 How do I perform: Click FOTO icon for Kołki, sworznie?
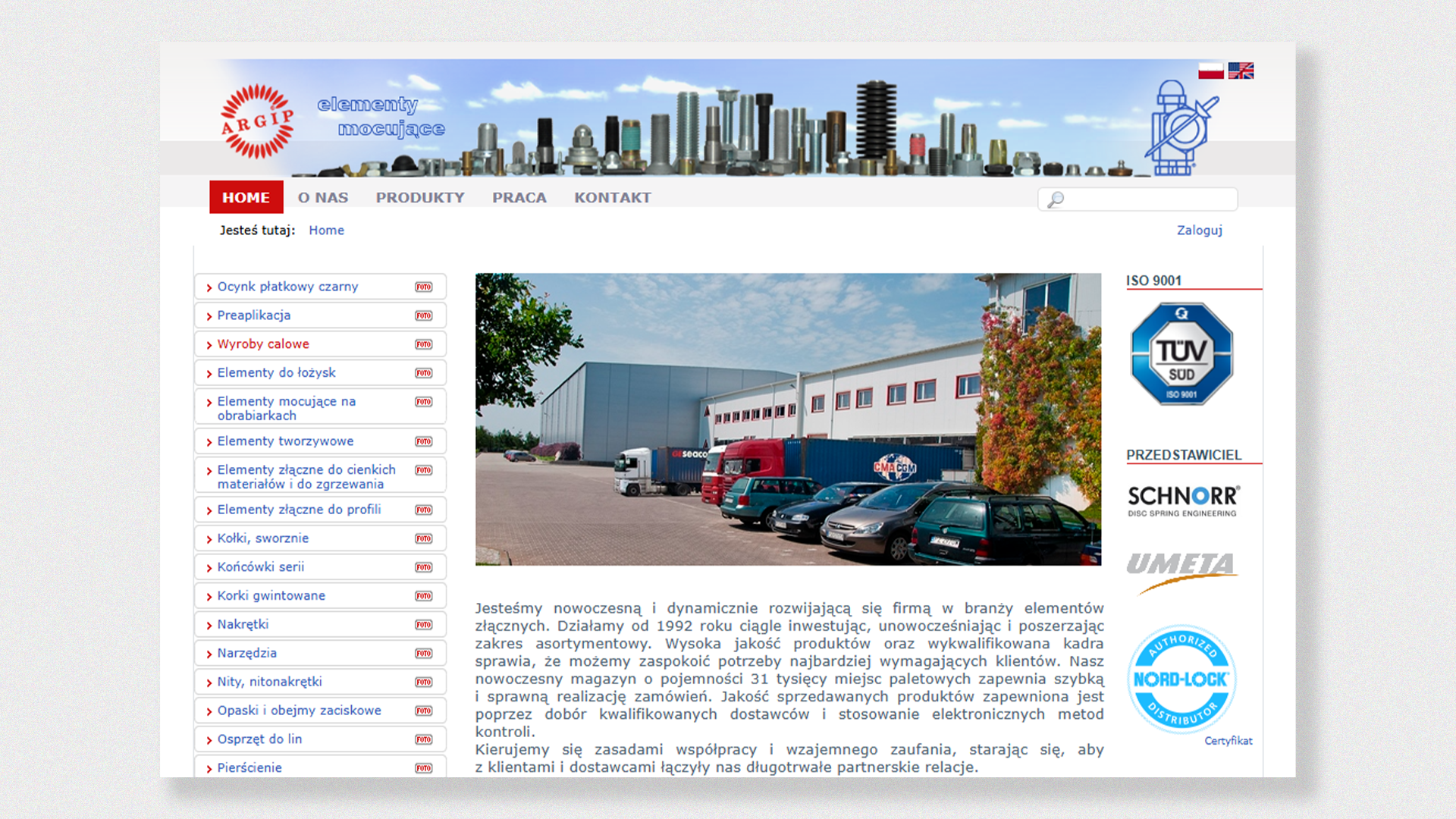[x=423, y=538]
